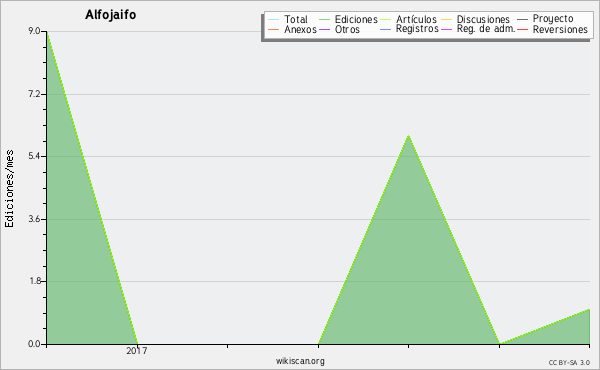Click the wikiscan.org text
Screen dimensions: 600x370
300,360
